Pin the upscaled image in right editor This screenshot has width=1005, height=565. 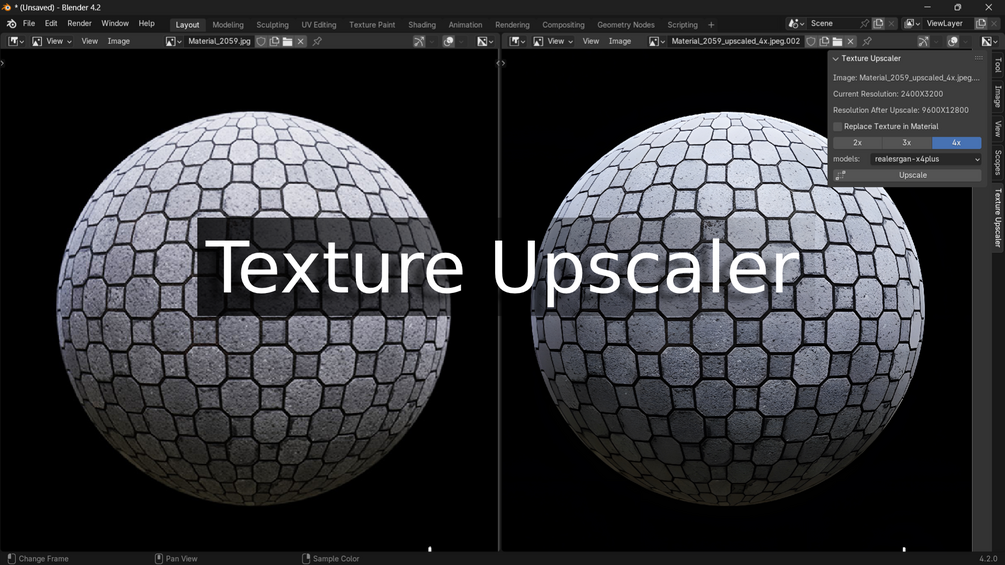(867, 41)
